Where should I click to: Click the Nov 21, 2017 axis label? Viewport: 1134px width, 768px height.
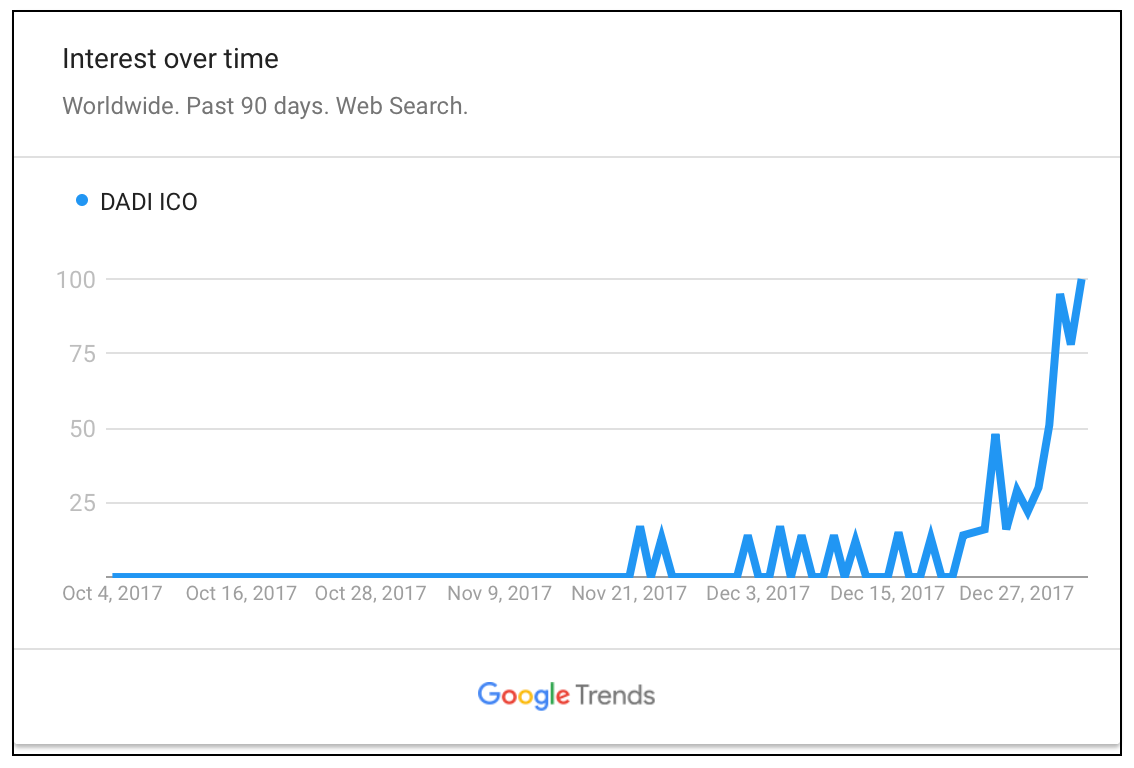(x=628, y=593)
